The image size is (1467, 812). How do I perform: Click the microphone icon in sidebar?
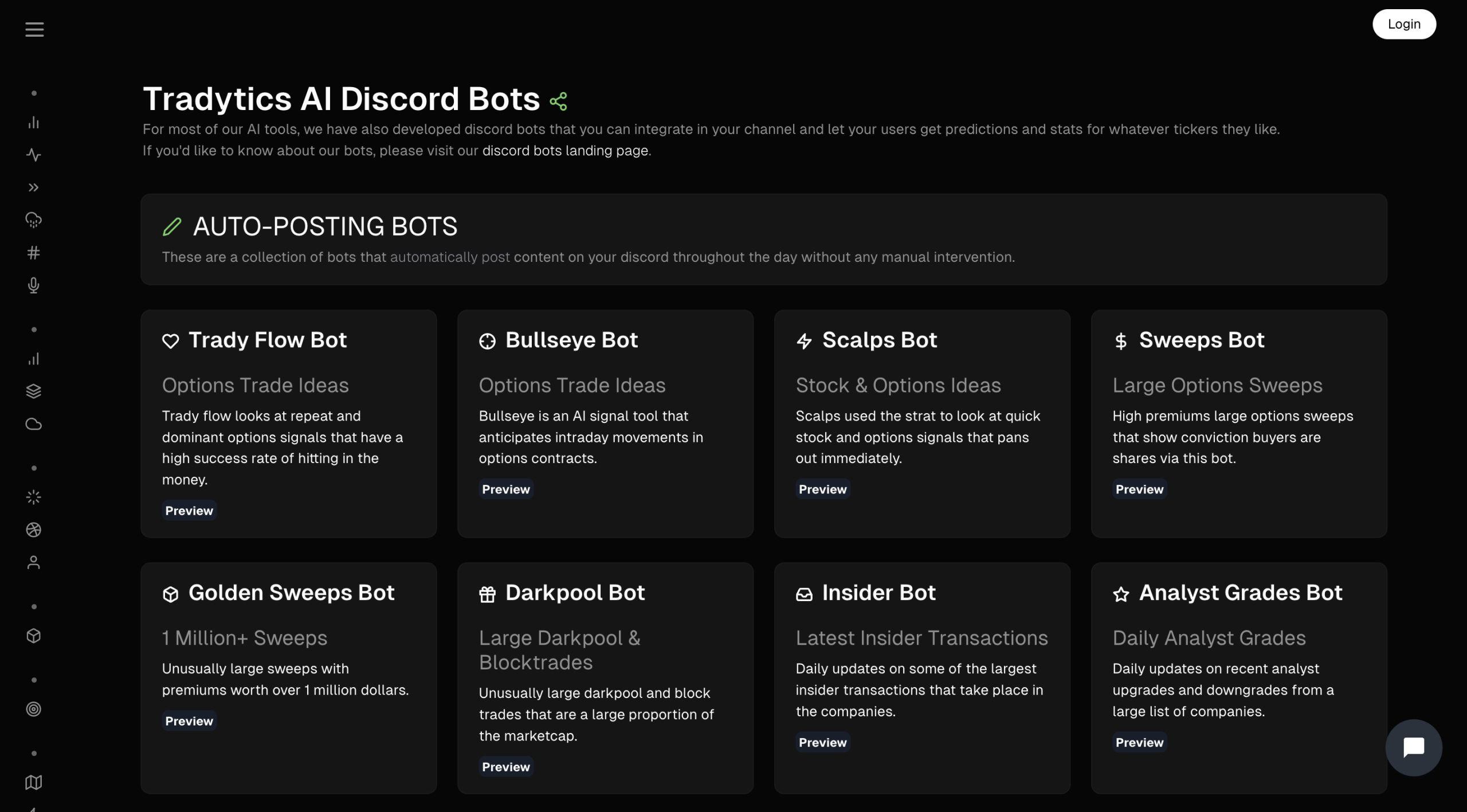tap(34, 285)
